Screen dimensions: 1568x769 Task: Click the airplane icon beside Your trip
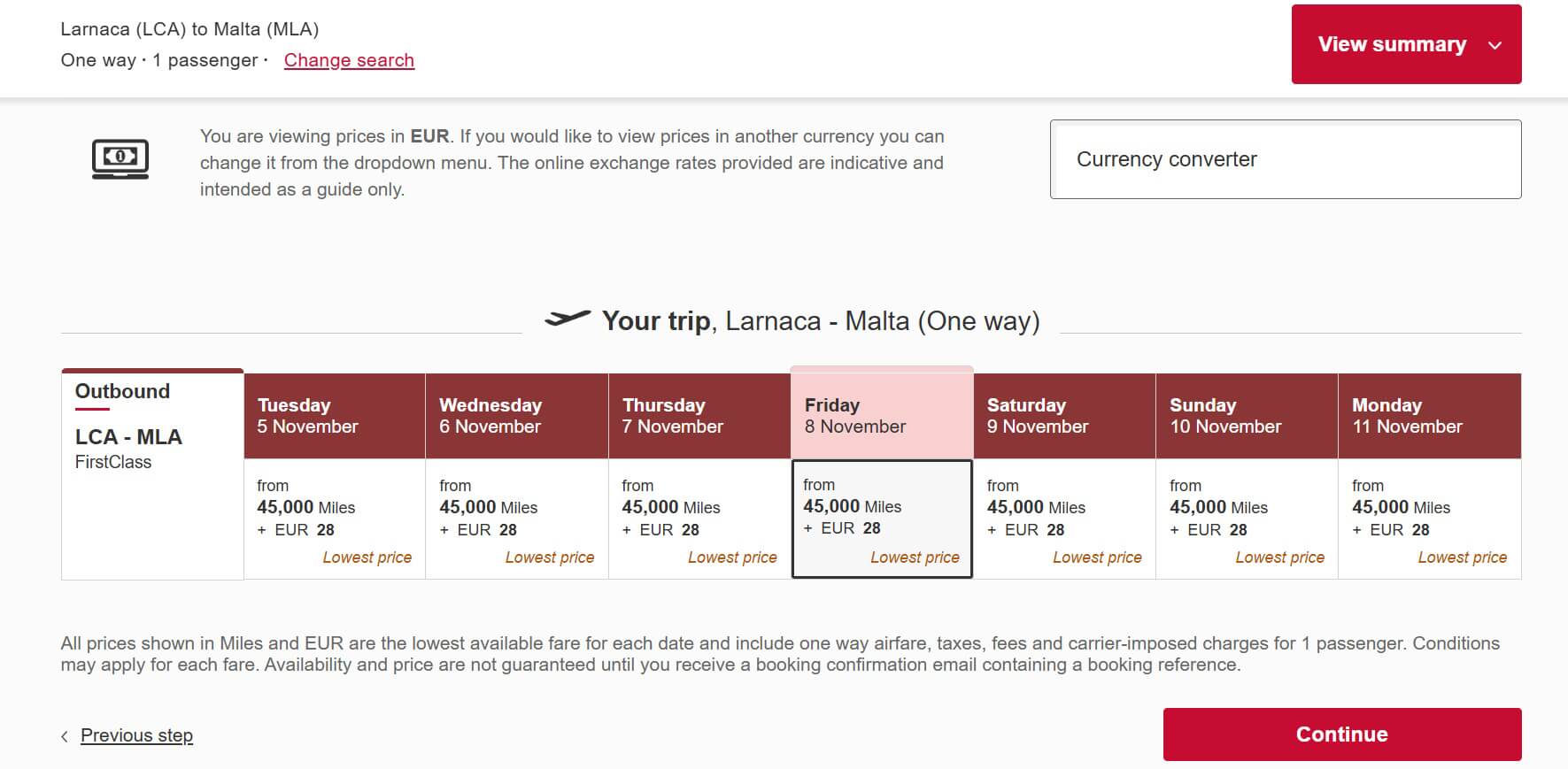[568, 319]
